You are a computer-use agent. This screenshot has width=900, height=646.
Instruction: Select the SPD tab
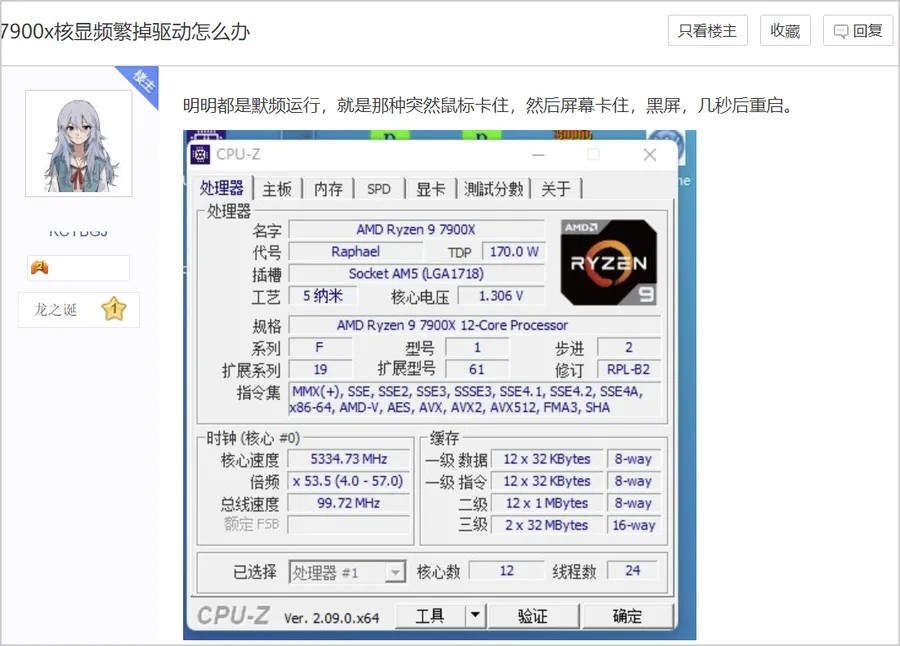378,189
